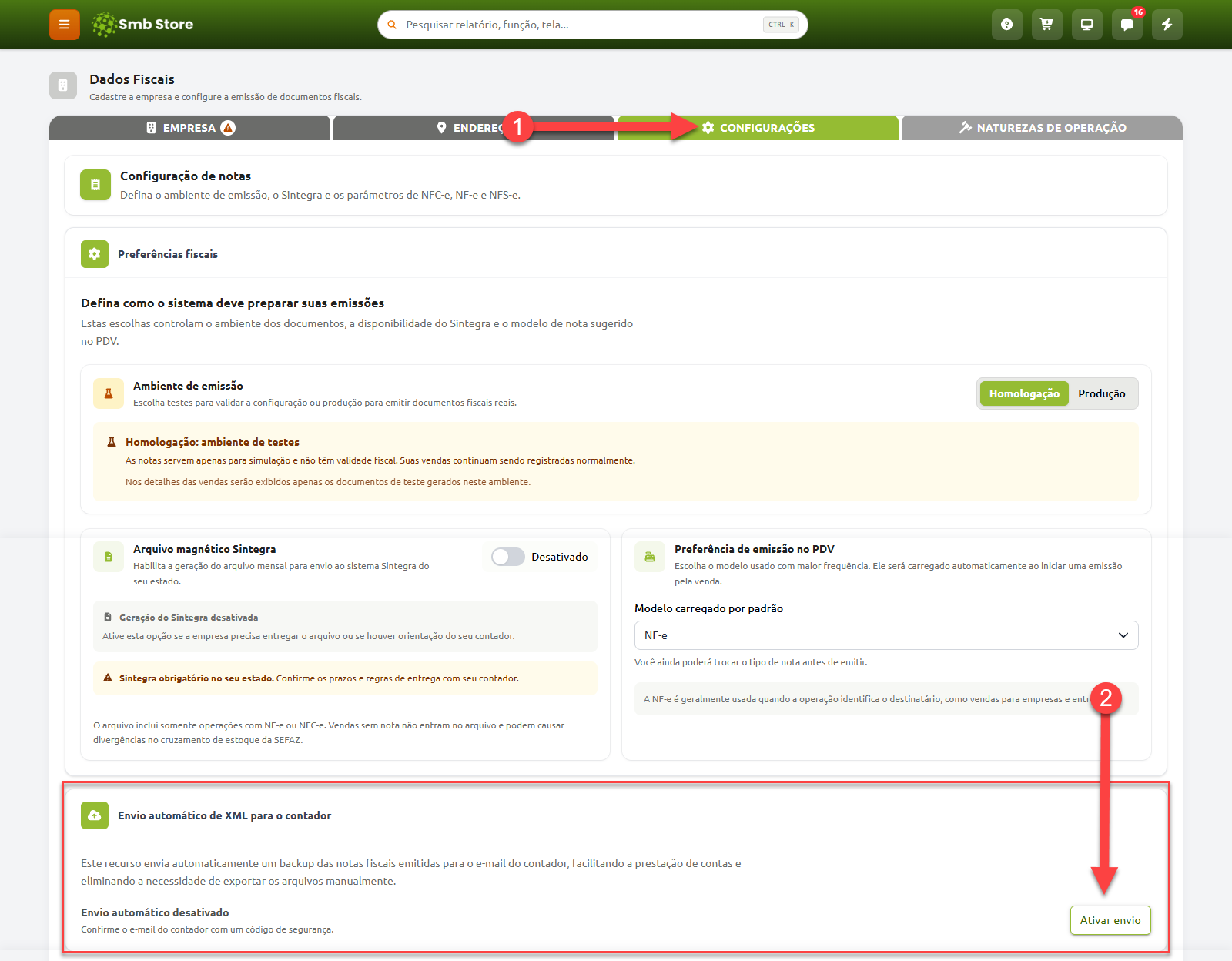Click the Homologação notice flask icon

(x=112, y=442)
